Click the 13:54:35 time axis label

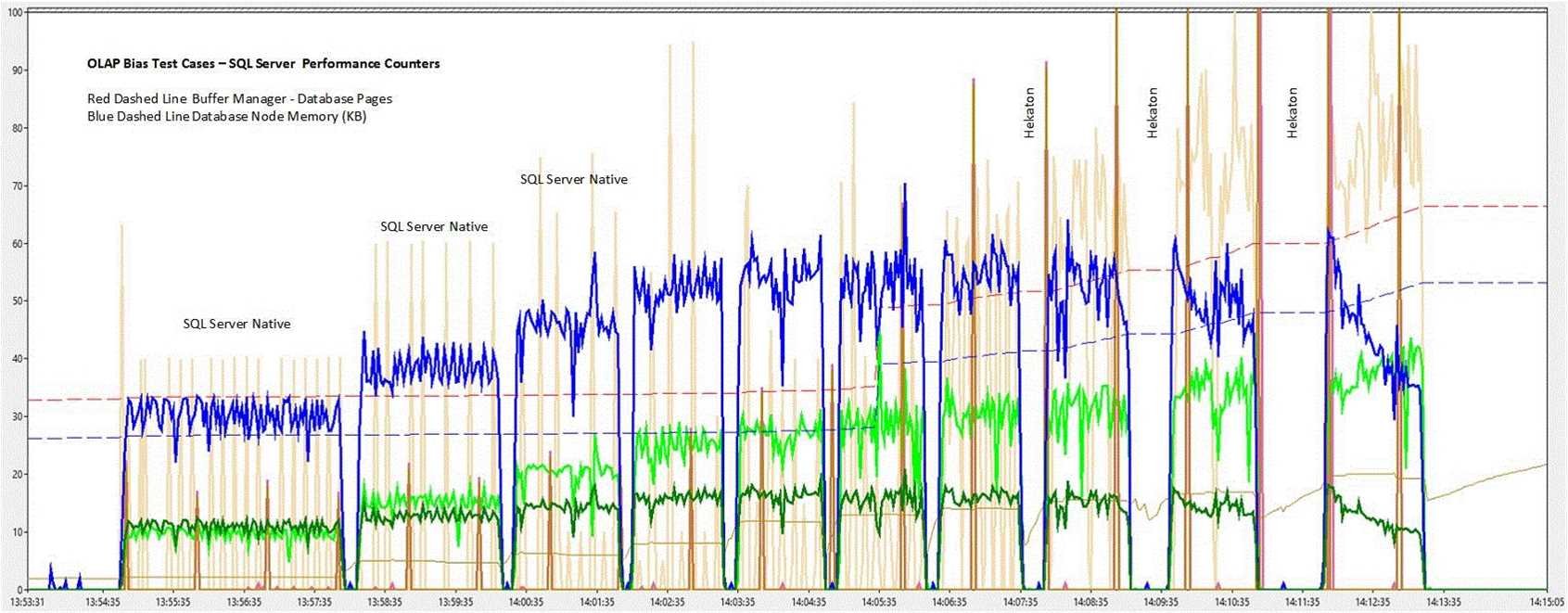pyautogui.click(x=103, y=602)
